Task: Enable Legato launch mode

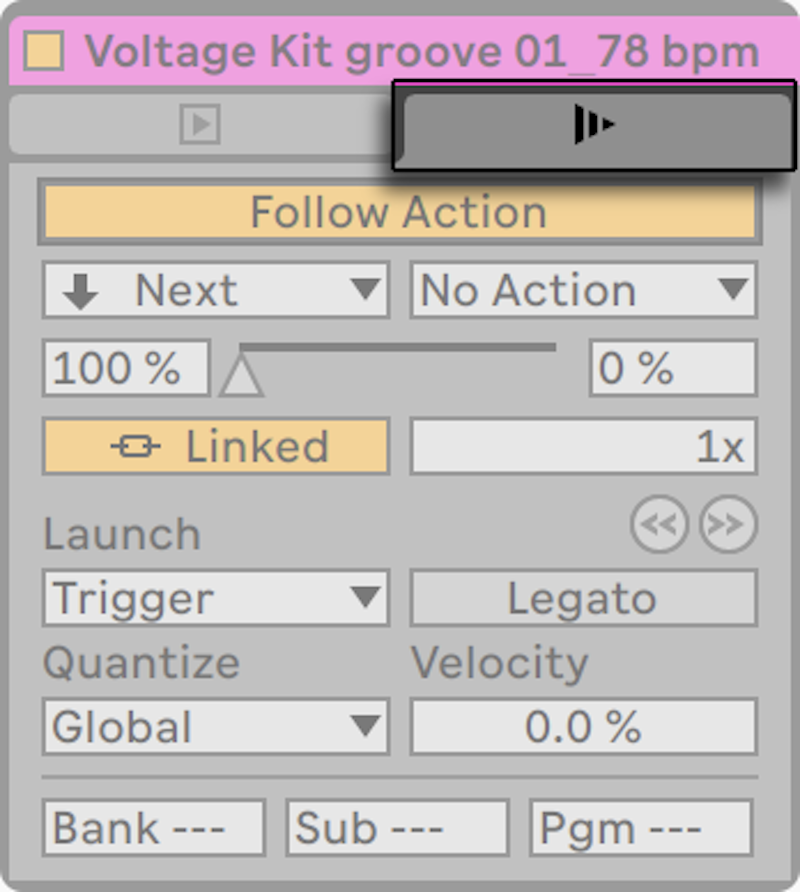Action: click(582, 598)
